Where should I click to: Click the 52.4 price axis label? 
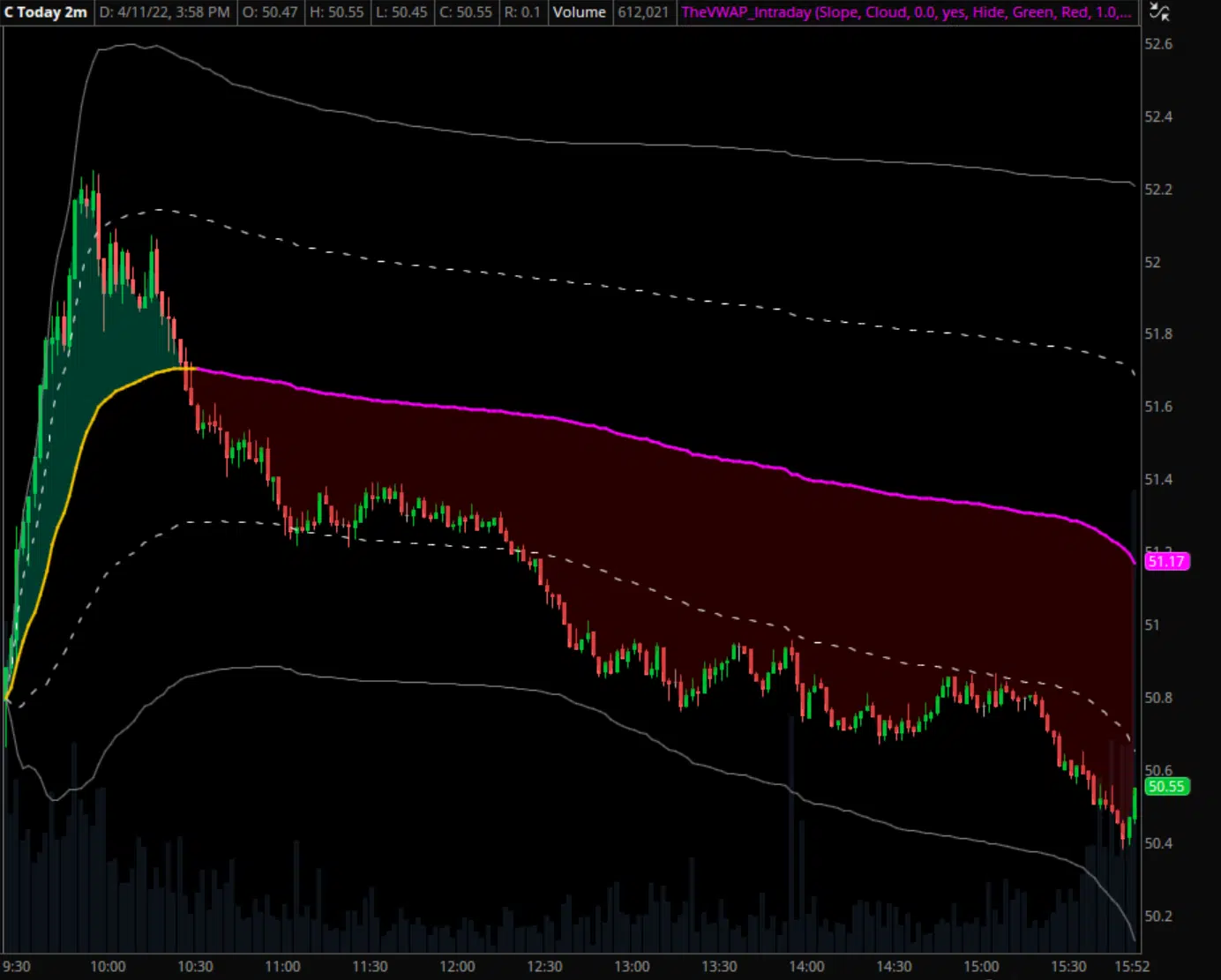tap(1158, 117)
